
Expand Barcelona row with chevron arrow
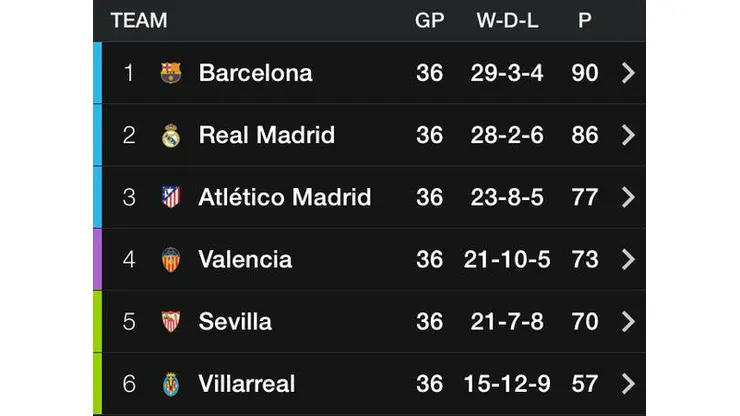click(628, 73)
